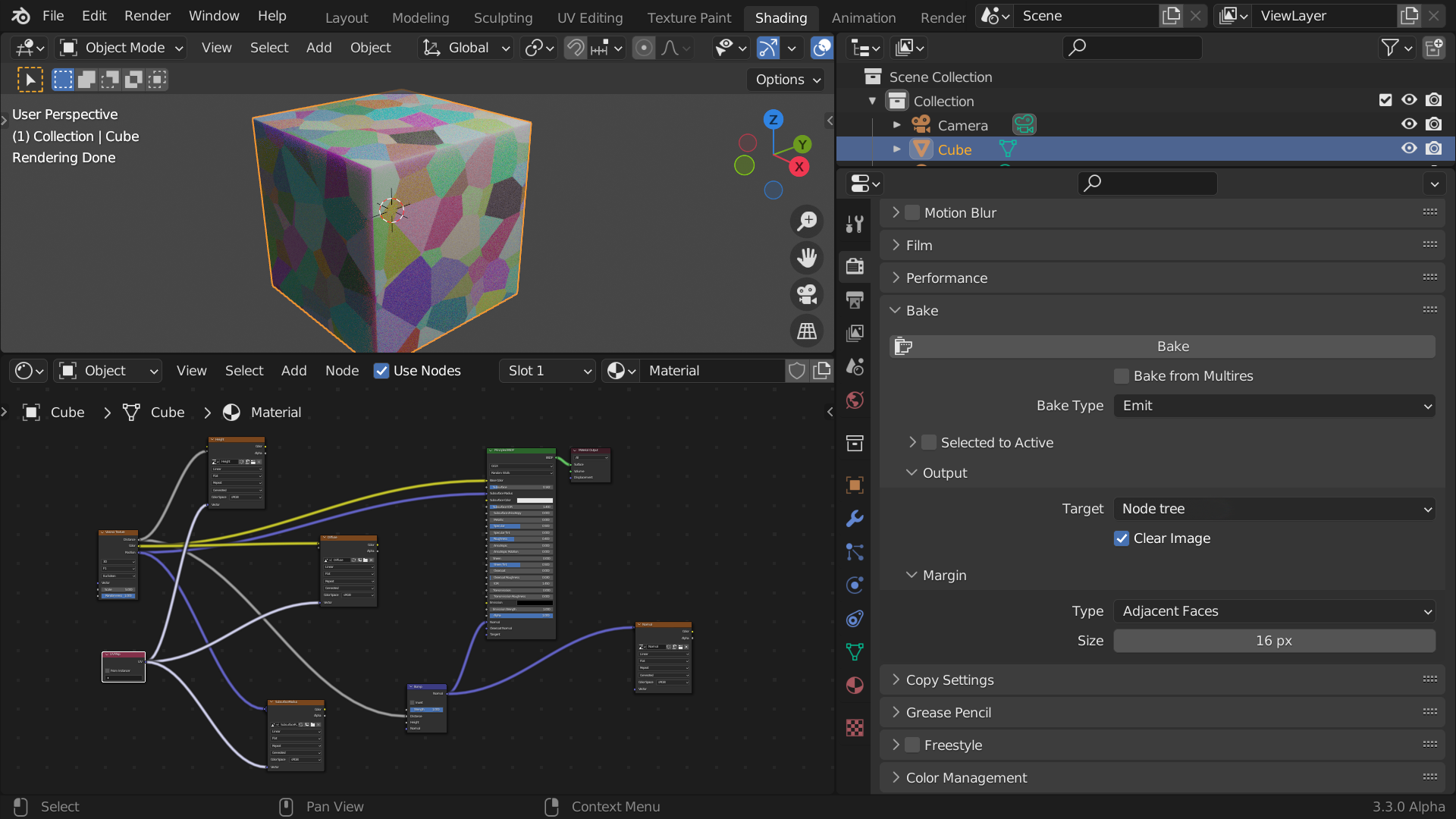Open the Target Node tree dropdown
1456x819 pixels.
pos(1274,509)
